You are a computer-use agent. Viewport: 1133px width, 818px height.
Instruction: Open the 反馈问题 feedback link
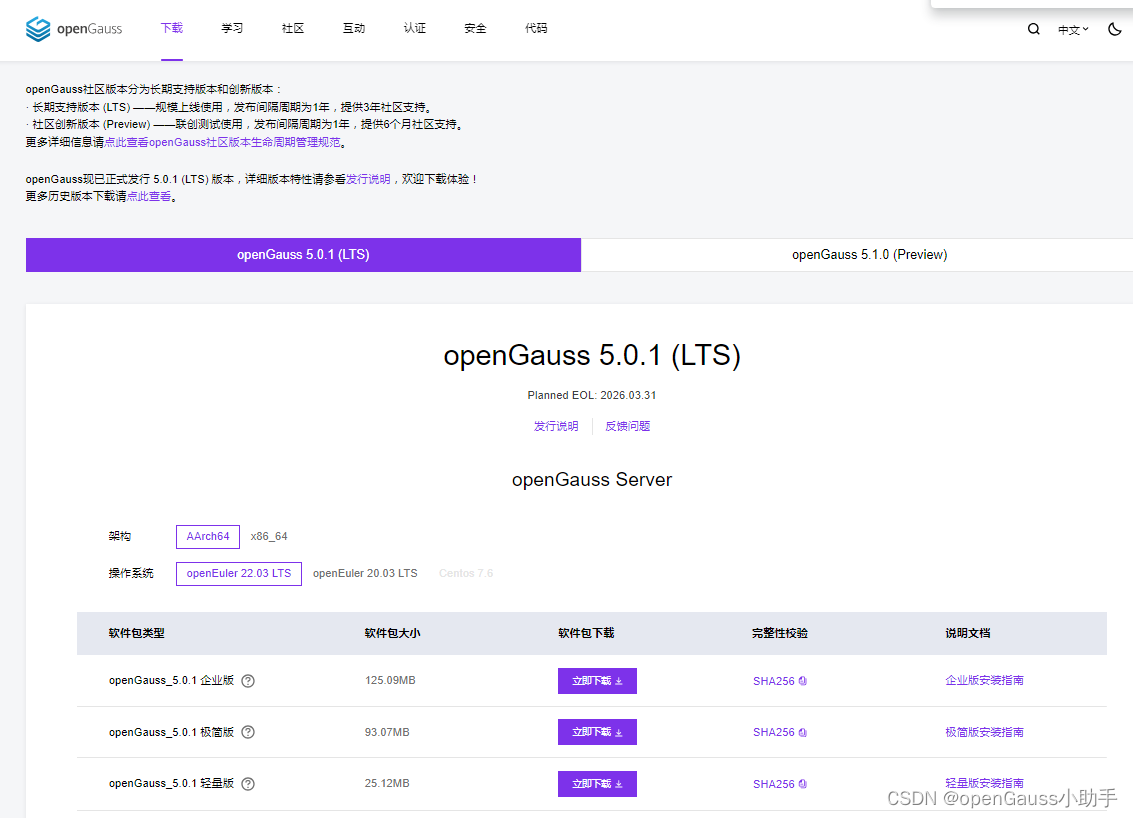click(627, 425)
